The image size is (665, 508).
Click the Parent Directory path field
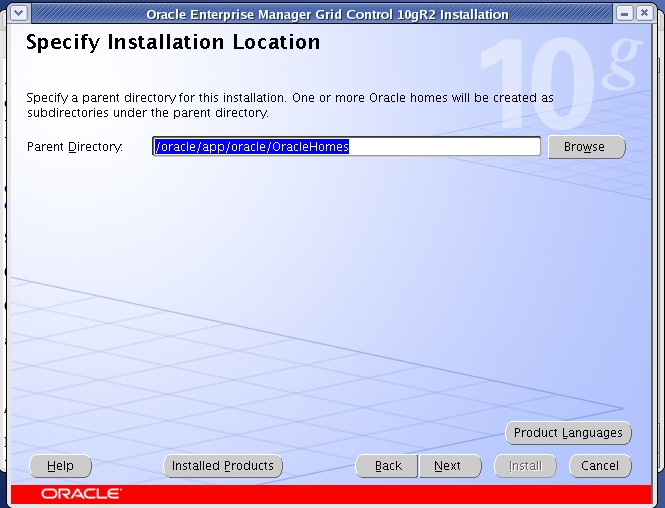pos(346,146)
